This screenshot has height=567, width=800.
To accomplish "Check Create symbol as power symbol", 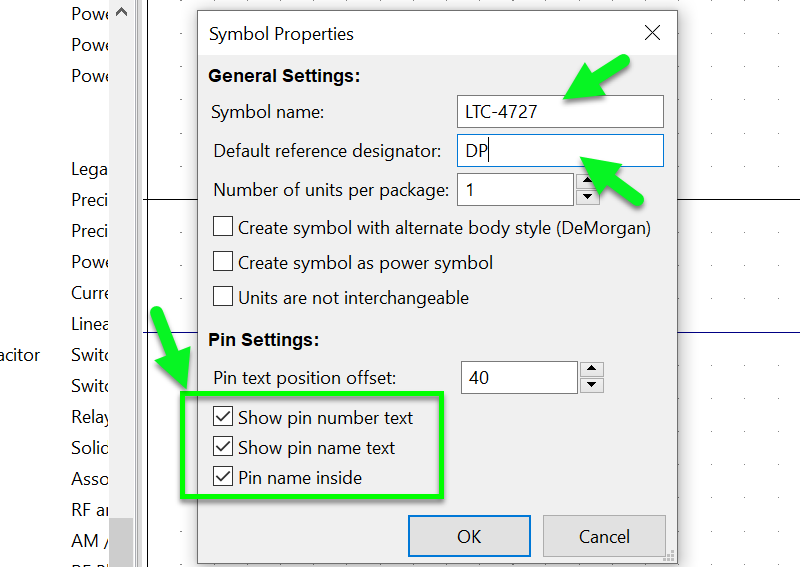I will click(223, 261).
